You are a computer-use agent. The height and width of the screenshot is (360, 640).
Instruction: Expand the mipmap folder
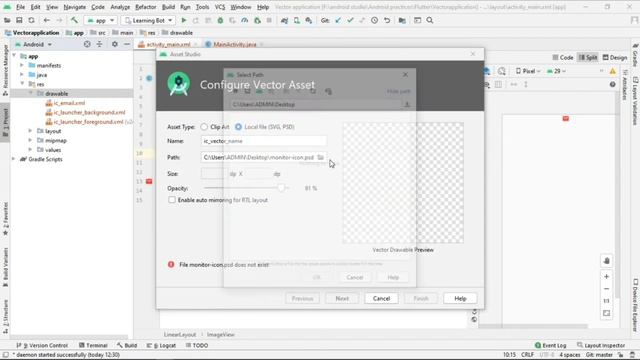30,140
